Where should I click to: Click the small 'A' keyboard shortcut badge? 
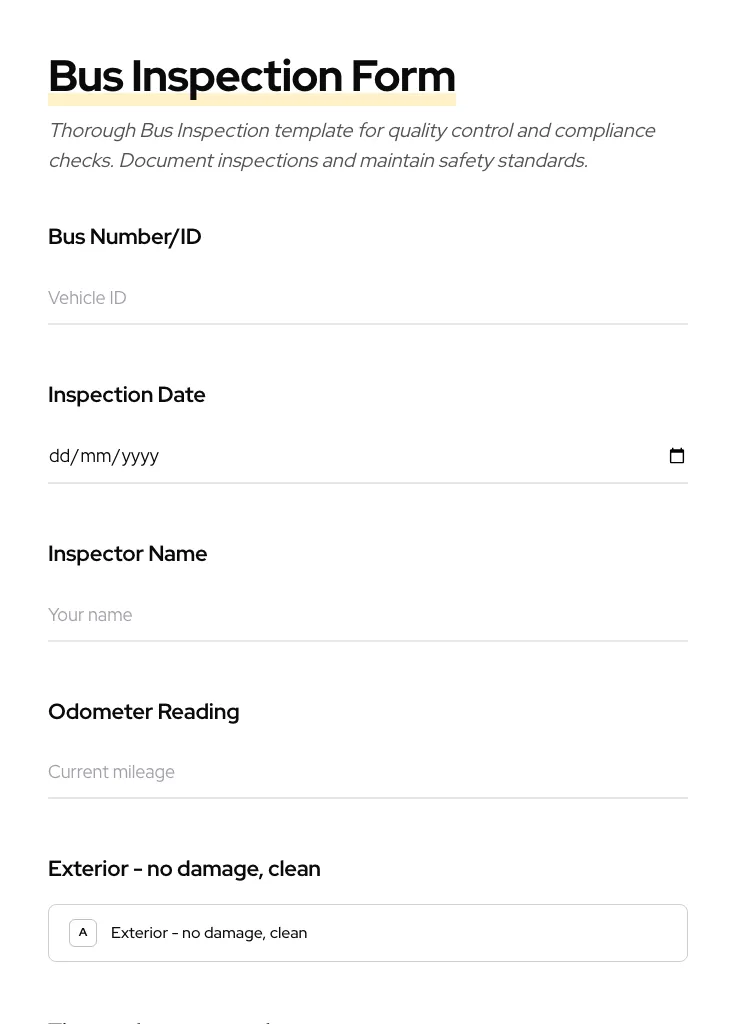[x=83, y=932]
